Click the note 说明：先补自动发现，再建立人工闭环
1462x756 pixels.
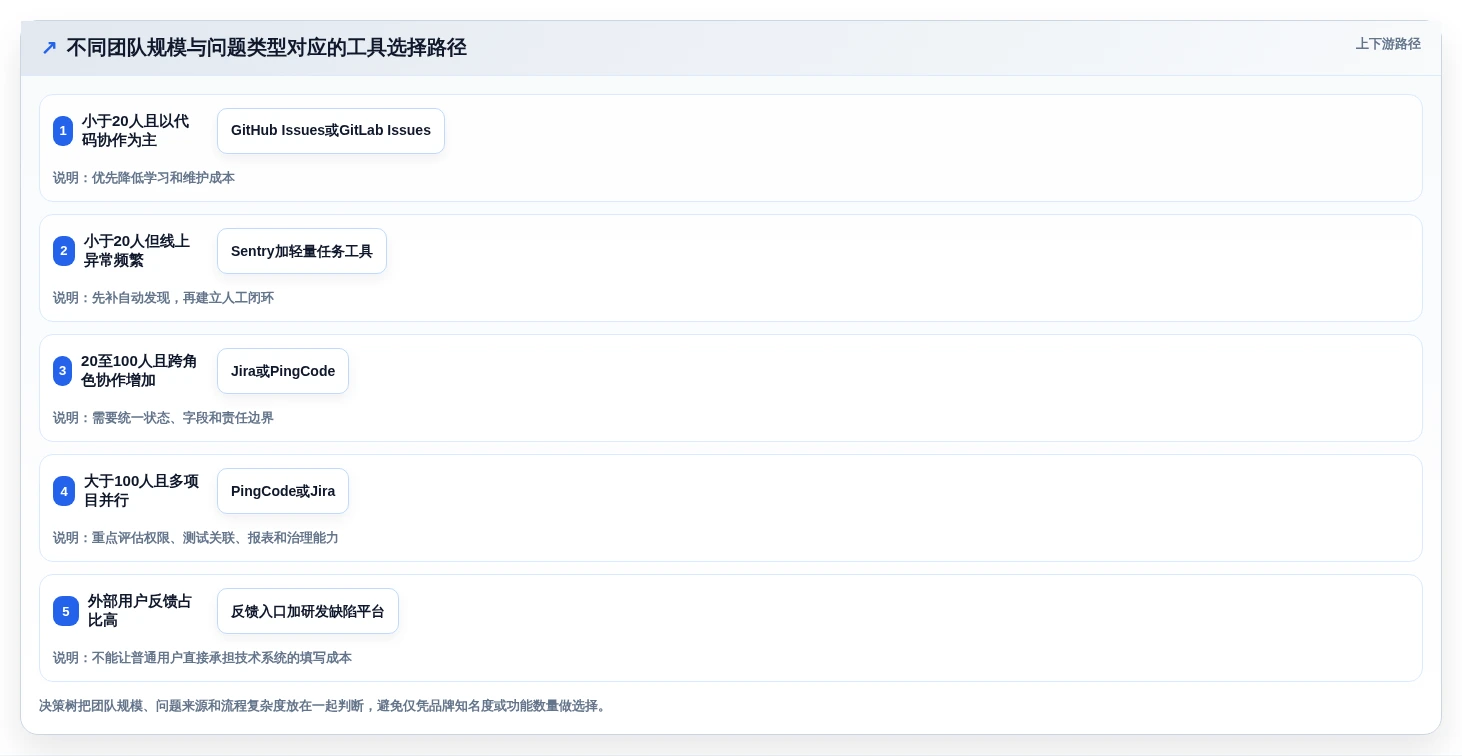point(163,298)
